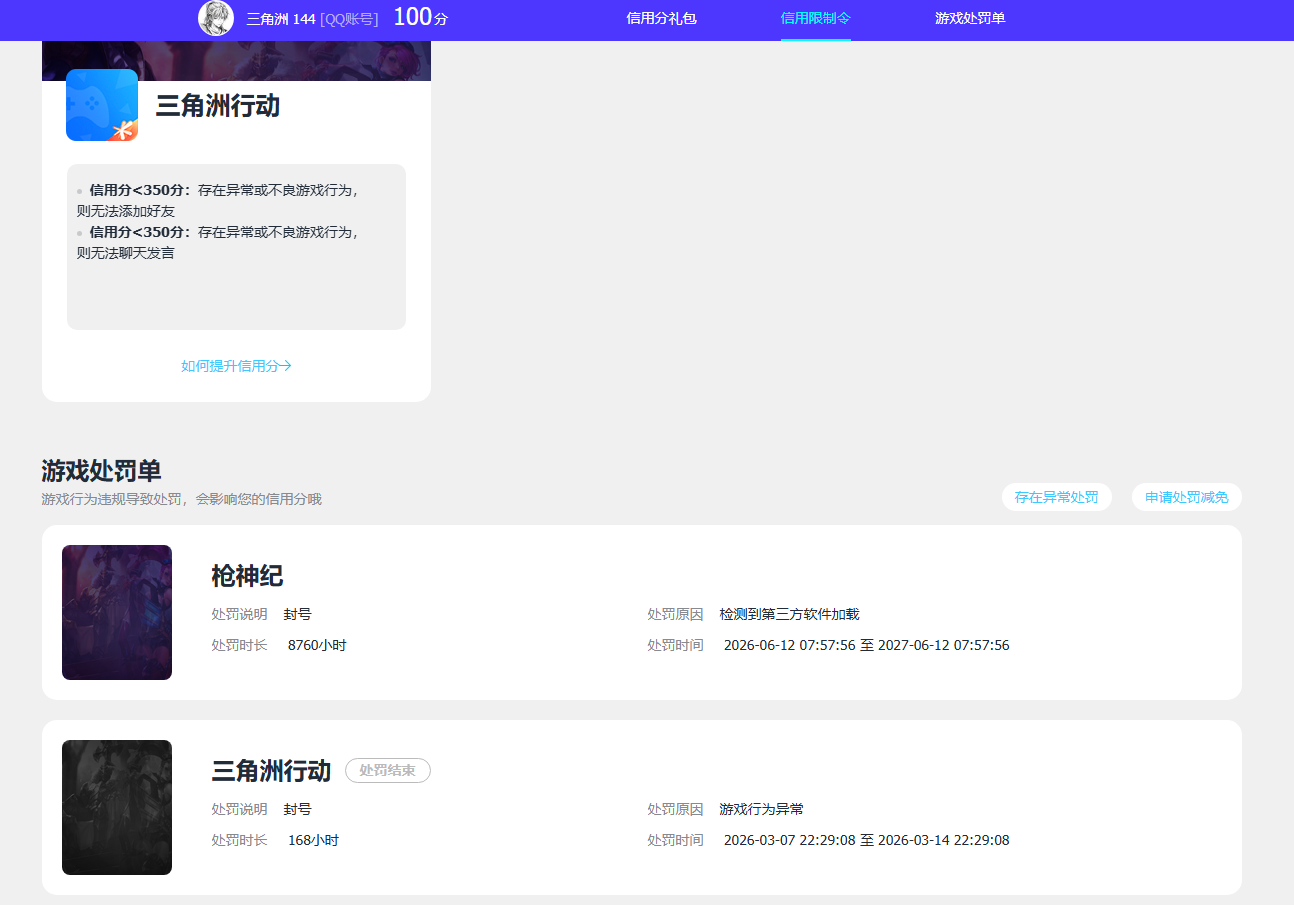Click the 三角洲行动 game app icon
This screenshot has height=905, width=1294.
coord(102,105)
